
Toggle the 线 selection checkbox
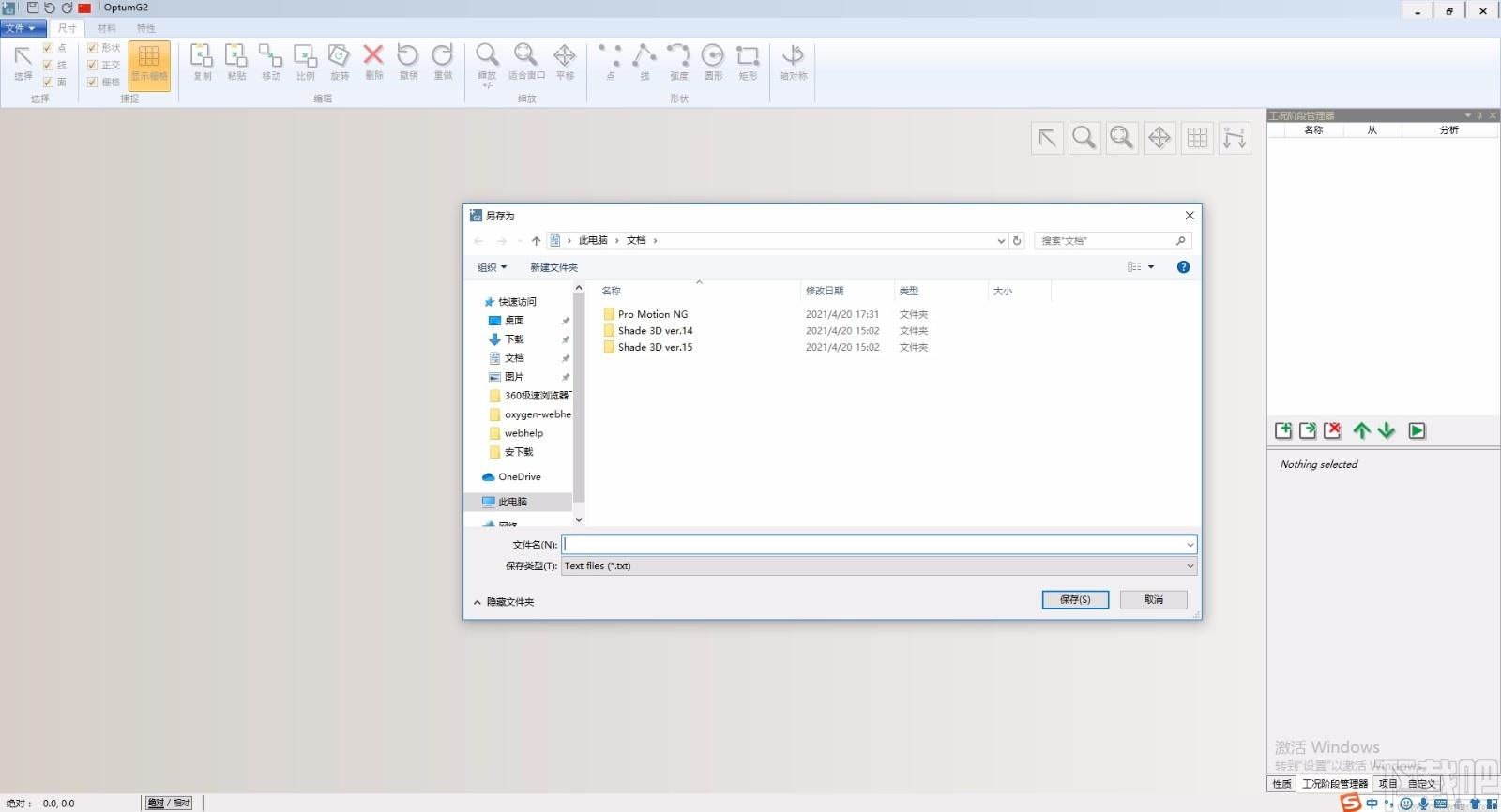pyautogui.click(x=48, y=65)
